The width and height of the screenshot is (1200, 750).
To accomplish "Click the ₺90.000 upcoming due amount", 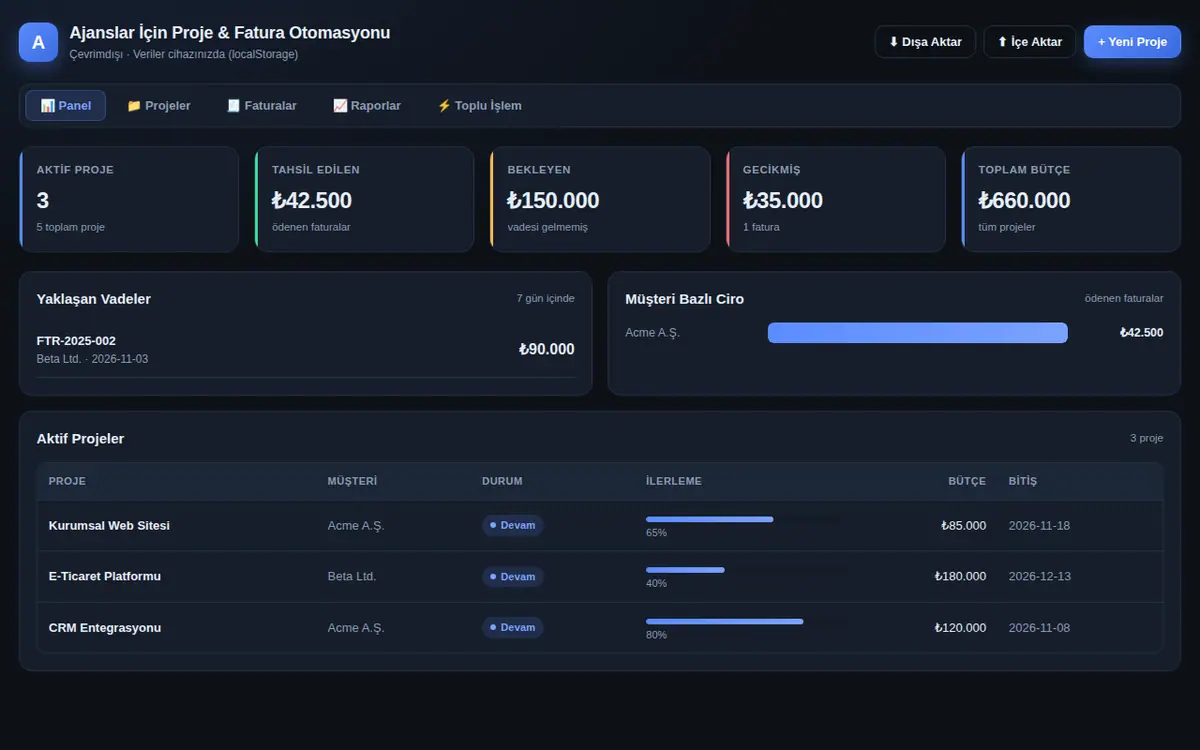I will coord(547,349).
